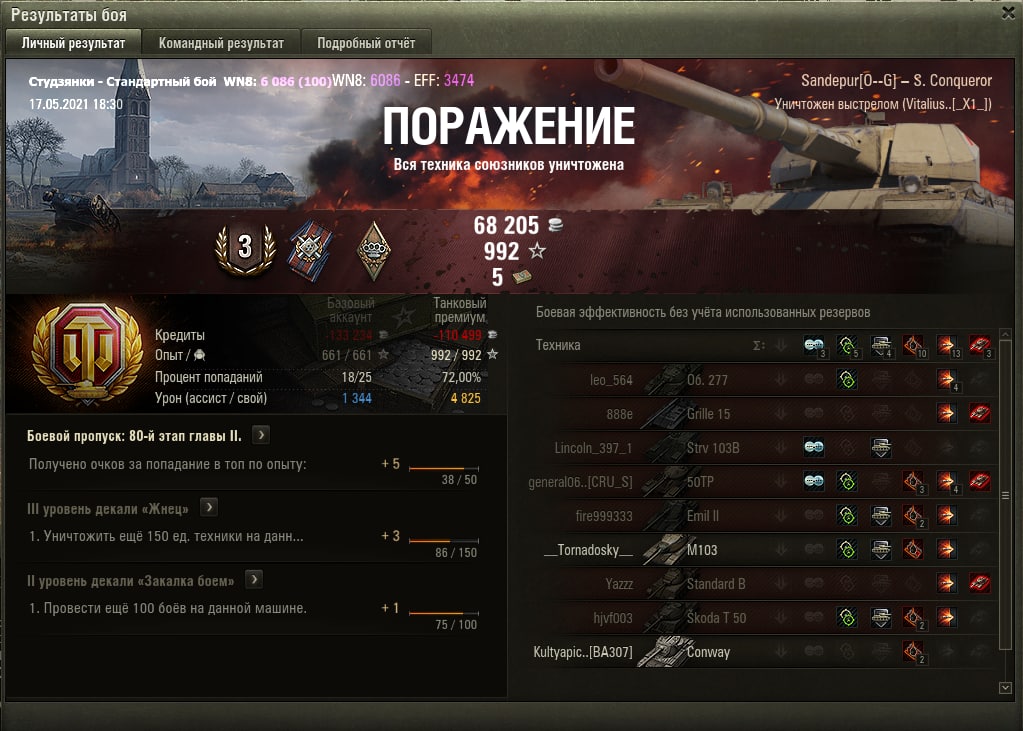Click the Conway tank thumbnail

663,651
